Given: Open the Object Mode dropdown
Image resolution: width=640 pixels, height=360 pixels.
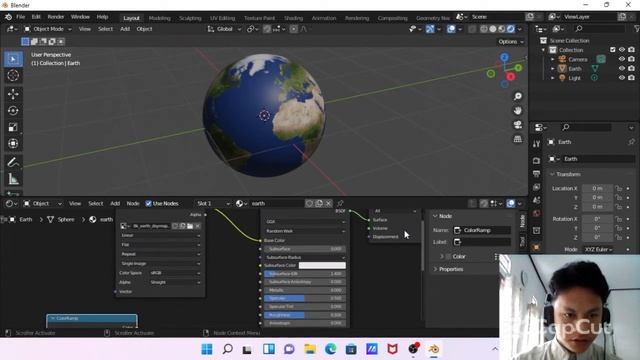Looking at the screenshot, I should click(x=48, y=29).
